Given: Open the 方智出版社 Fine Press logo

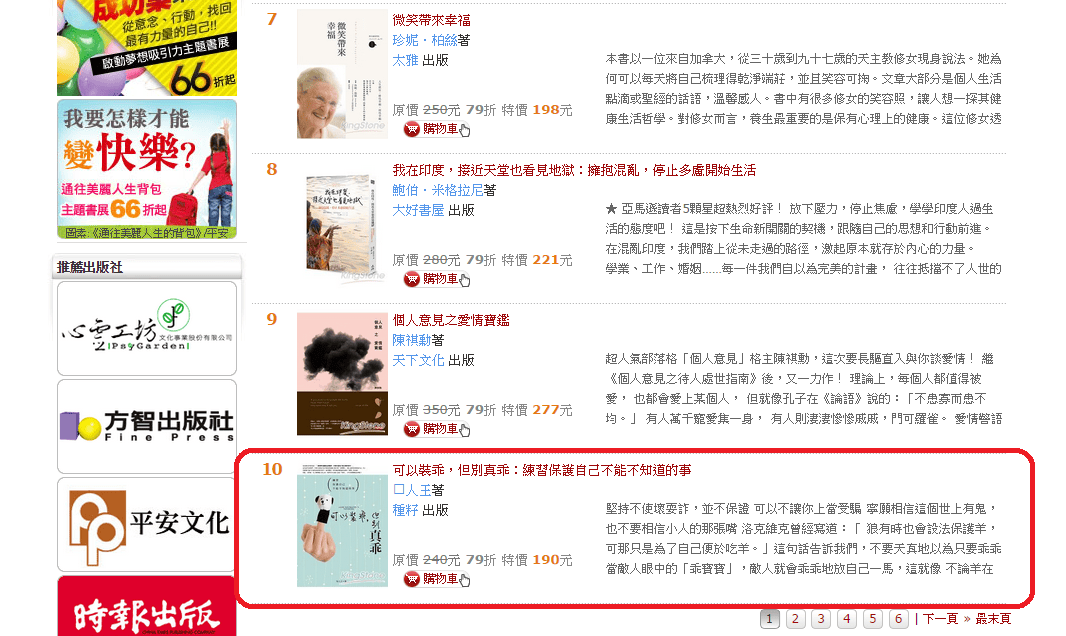Looking at the screenshot, I should pyautogui.click(x=147, y=426).
